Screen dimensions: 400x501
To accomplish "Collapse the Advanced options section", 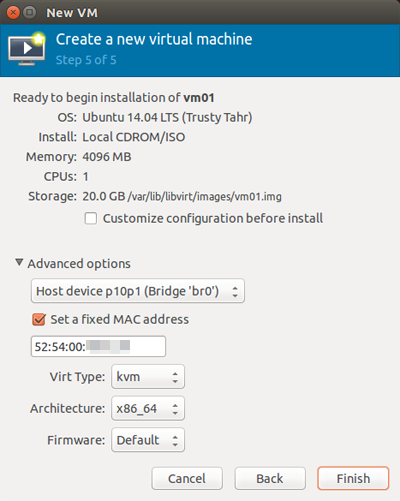I will [19, 263].
